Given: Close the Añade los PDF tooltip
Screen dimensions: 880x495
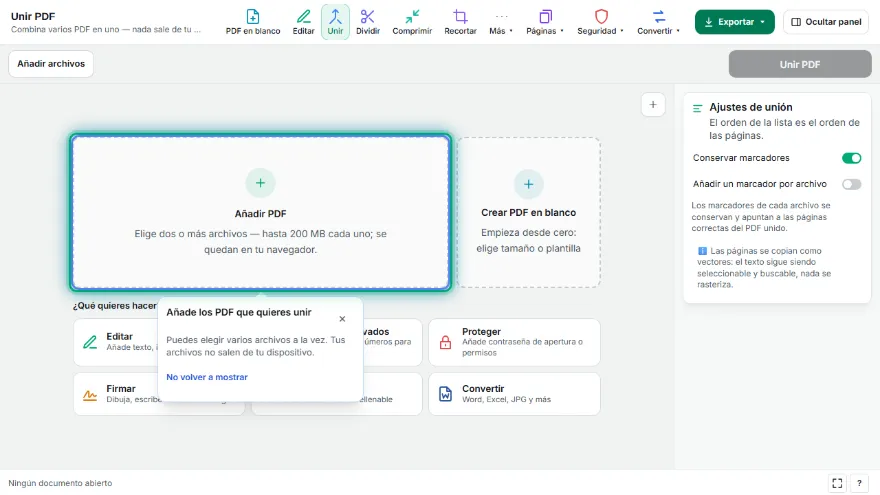Looking at the screenshot, I should pyautogui.click(x=342, y=319).
